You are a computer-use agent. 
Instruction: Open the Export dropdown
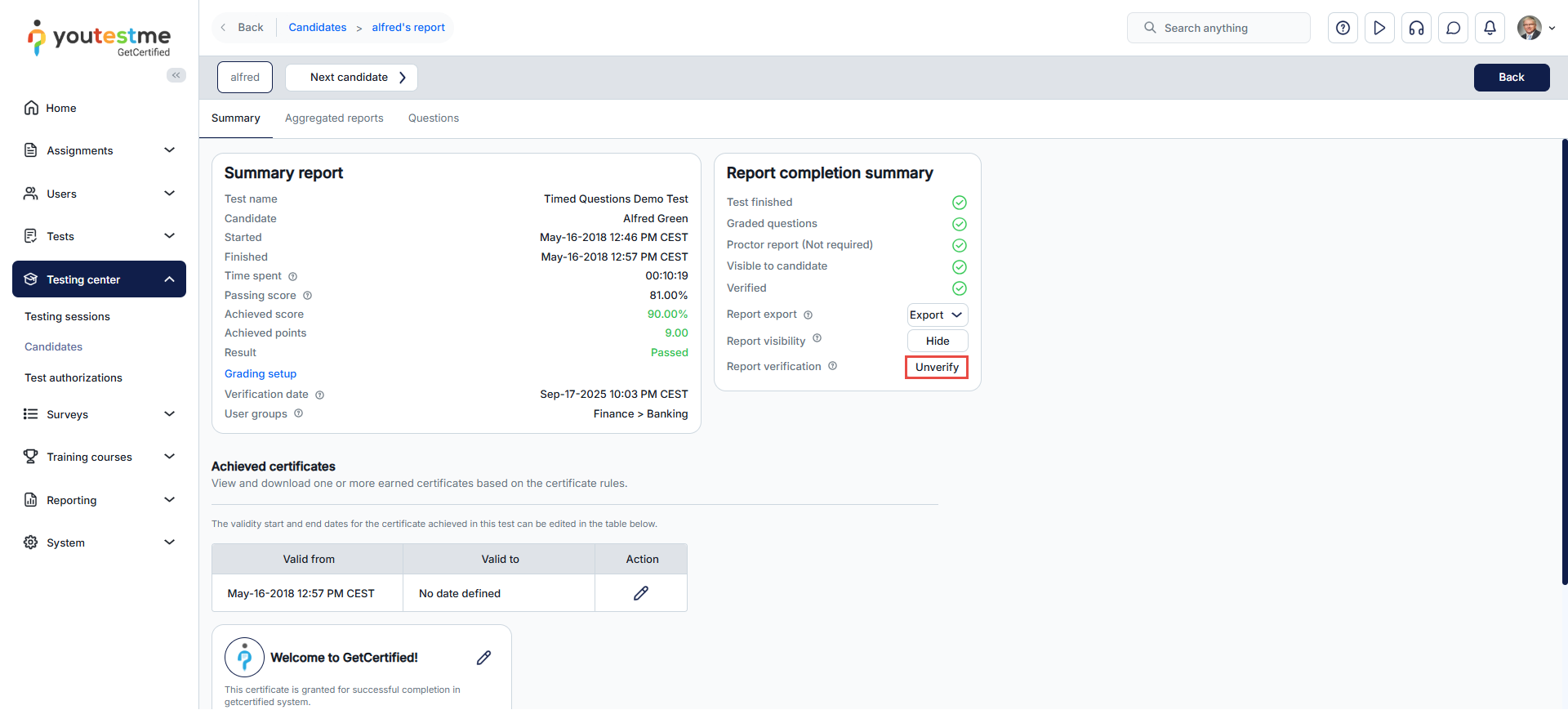(937, 315)
